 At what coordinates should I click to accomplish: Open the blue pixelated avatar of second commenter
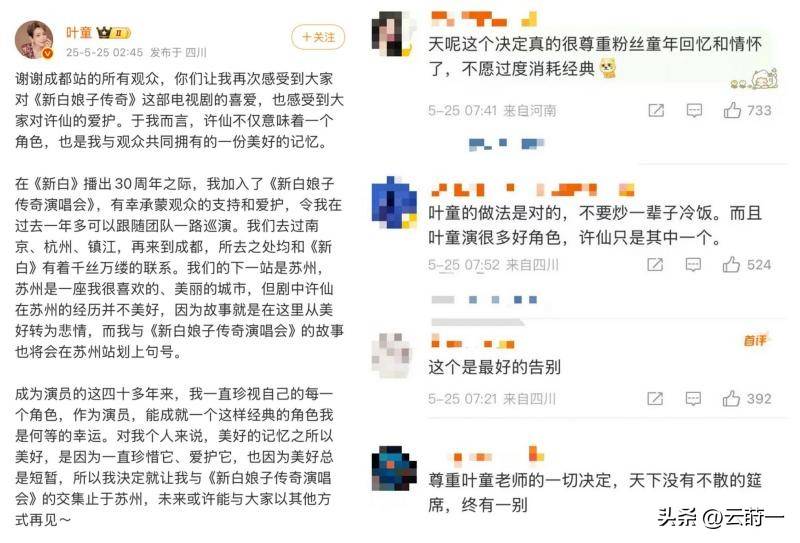point(394,202)
